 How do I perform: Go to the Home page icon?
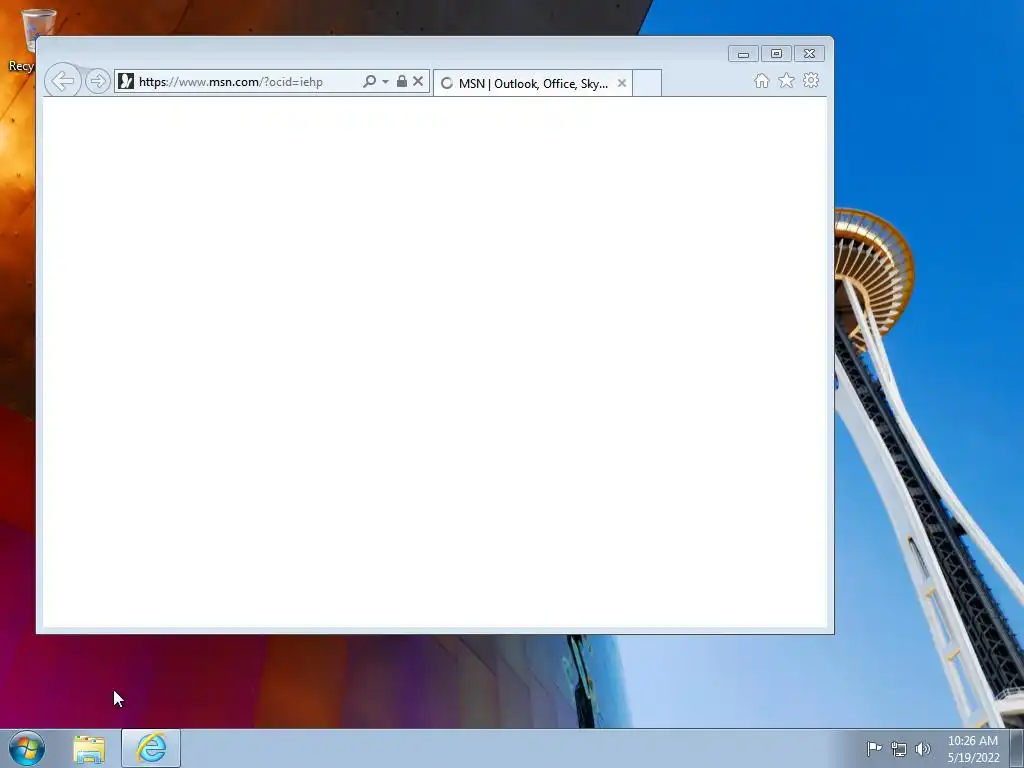[761, 80]
